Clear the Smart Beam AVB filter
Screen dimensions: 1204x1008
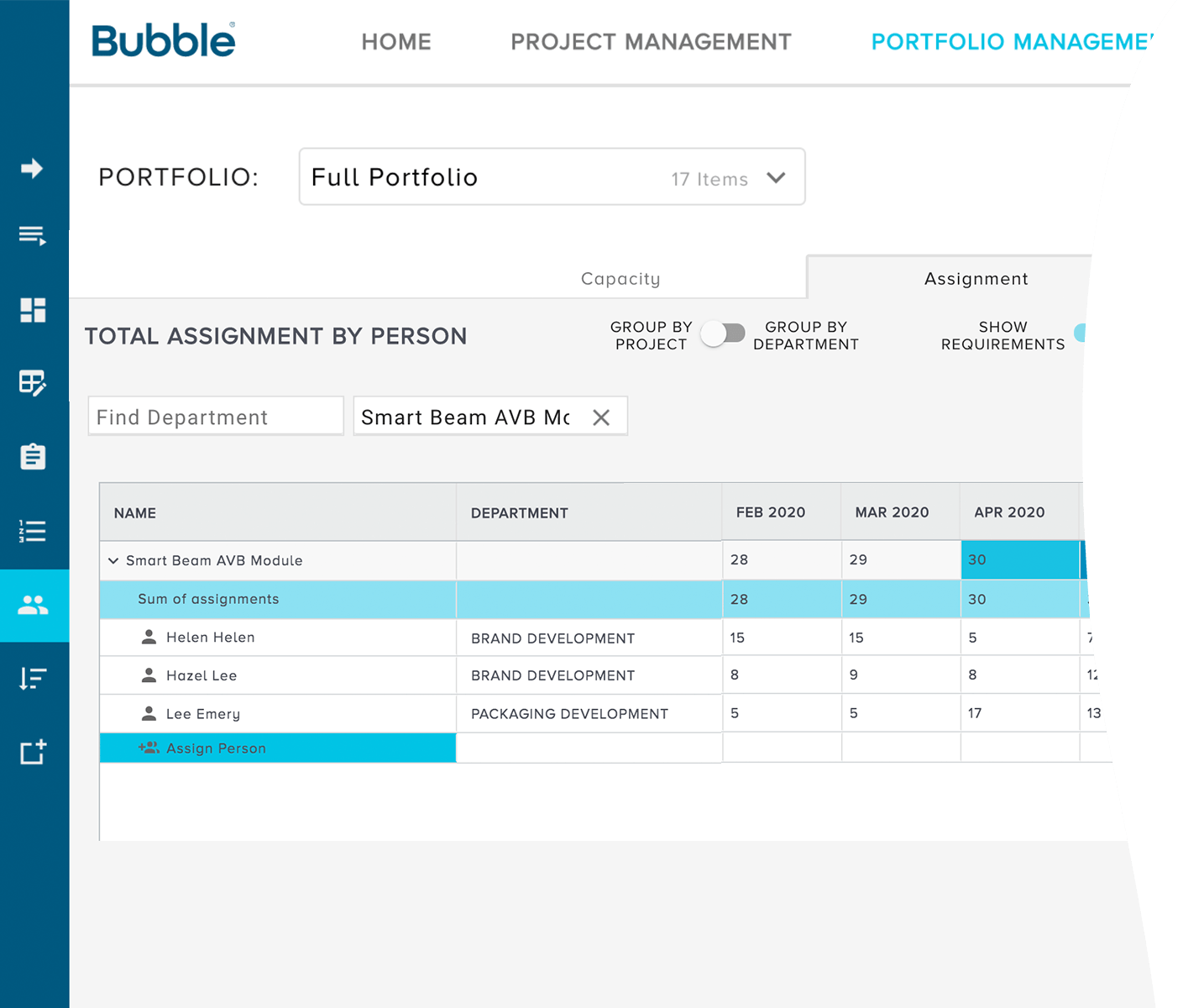tap(601, 417)
